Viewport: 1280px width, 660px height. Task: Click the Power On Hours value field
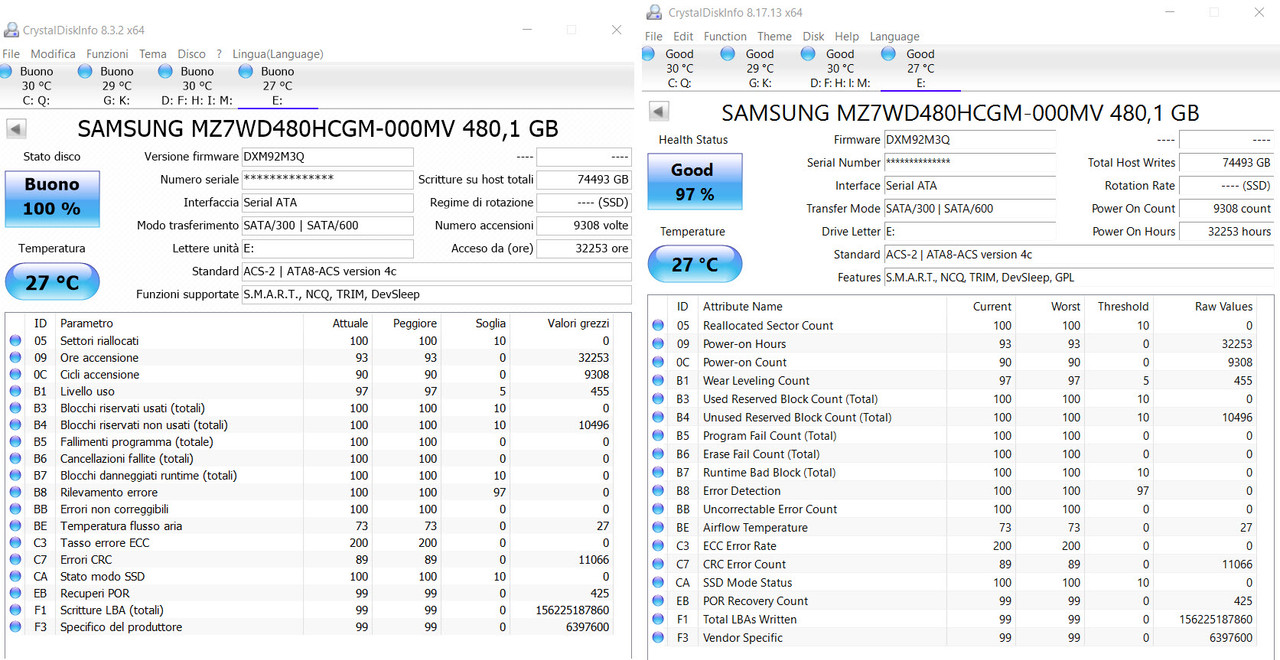tap(1226, 231)
